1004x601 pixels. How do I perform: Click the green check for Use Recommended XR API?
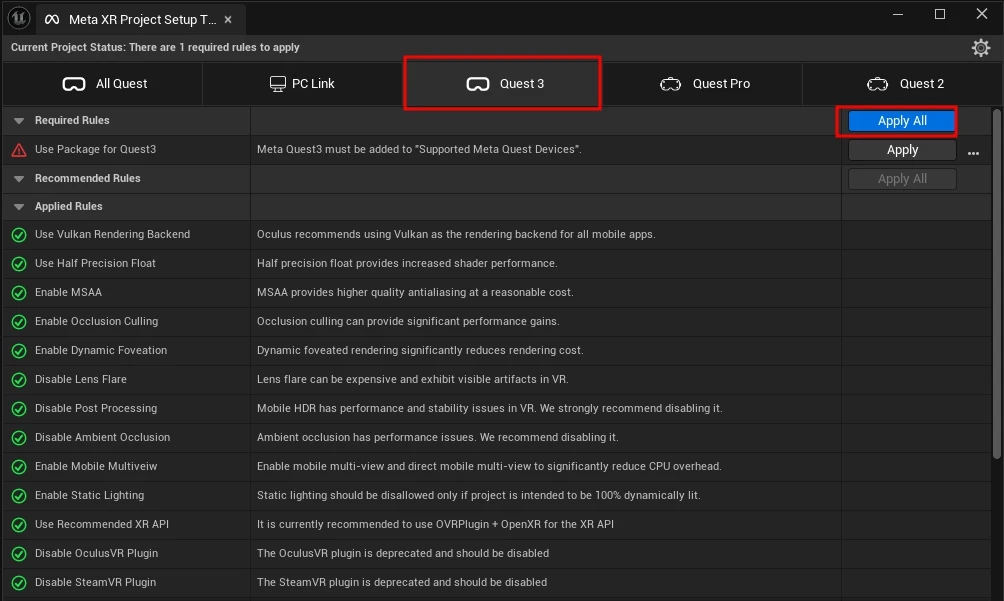point(19,525)
